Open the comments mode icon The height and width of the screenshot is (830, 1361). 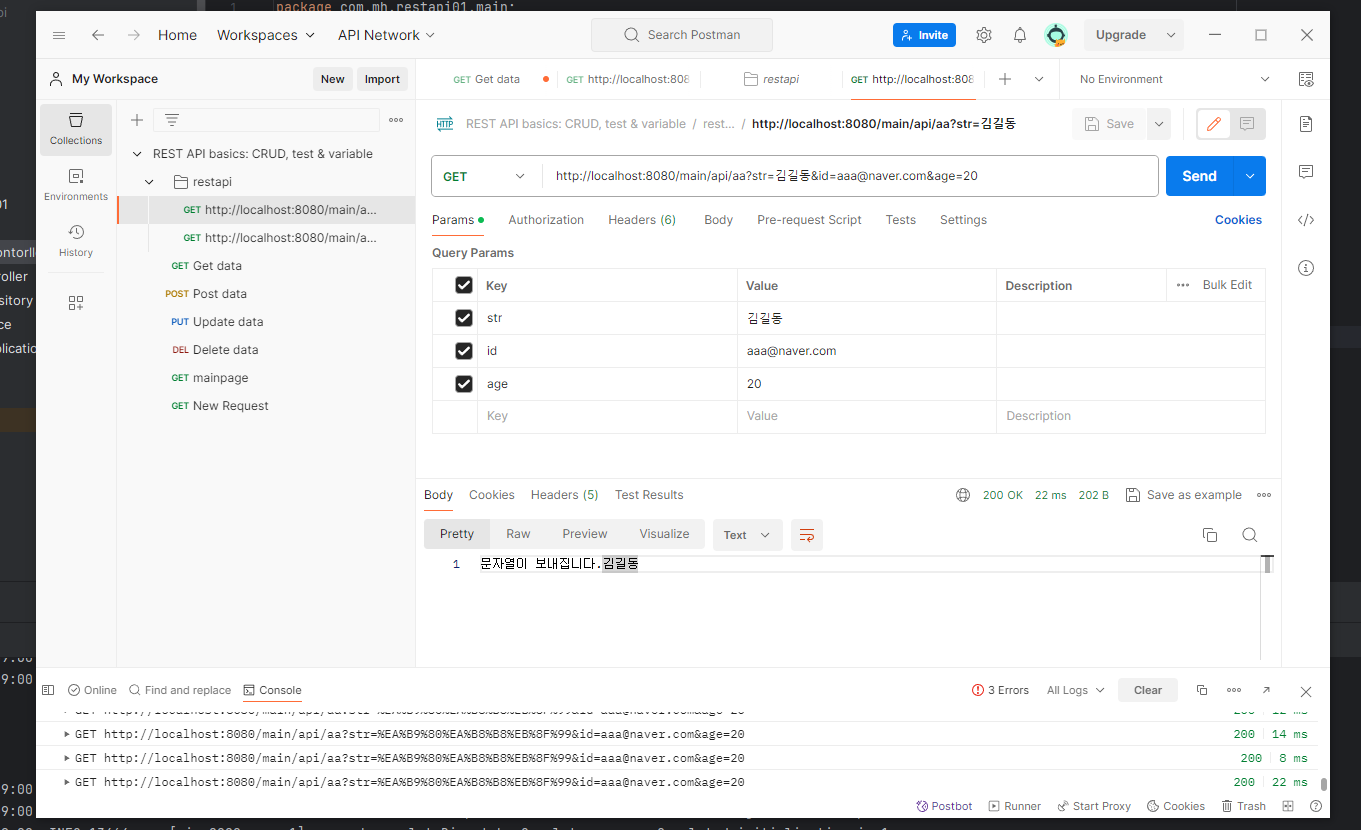[x=1247, y=124]
